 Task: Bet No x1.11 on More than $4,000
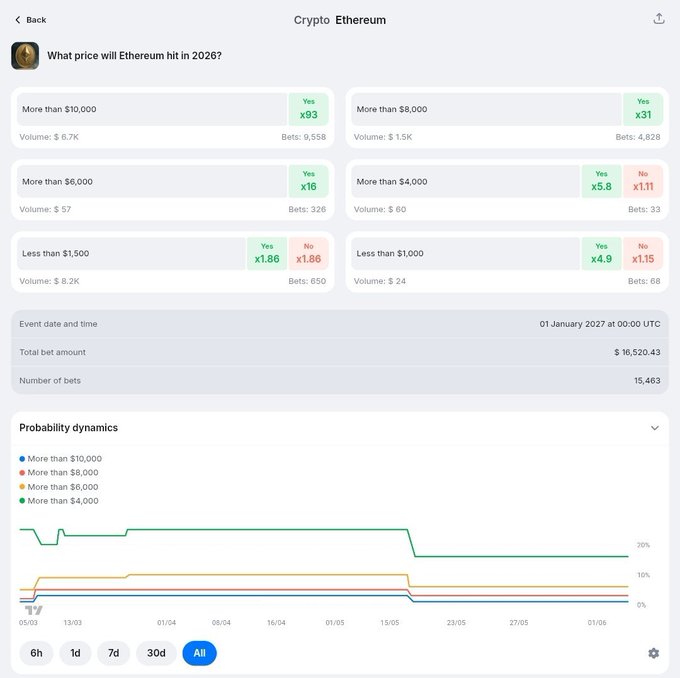pyautogui.click(x=643, y=181)
